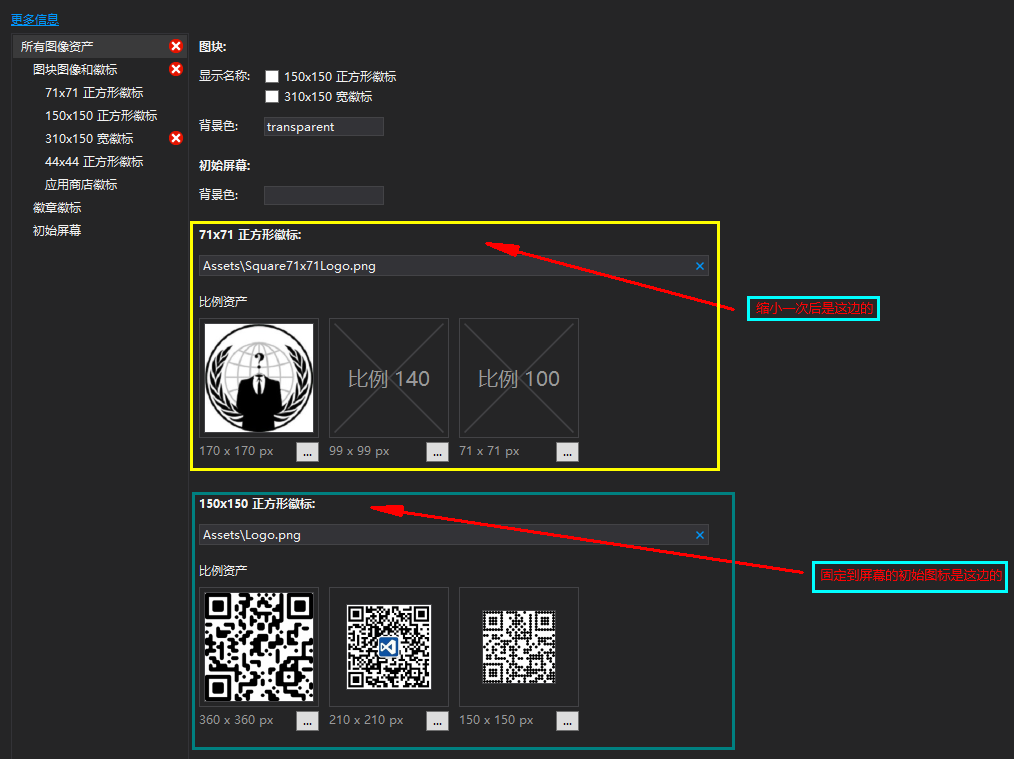Select 150x150 正方形徽标 in the tree
The width and height of the screenshot is (1014, 759).
tap(101, 116)
